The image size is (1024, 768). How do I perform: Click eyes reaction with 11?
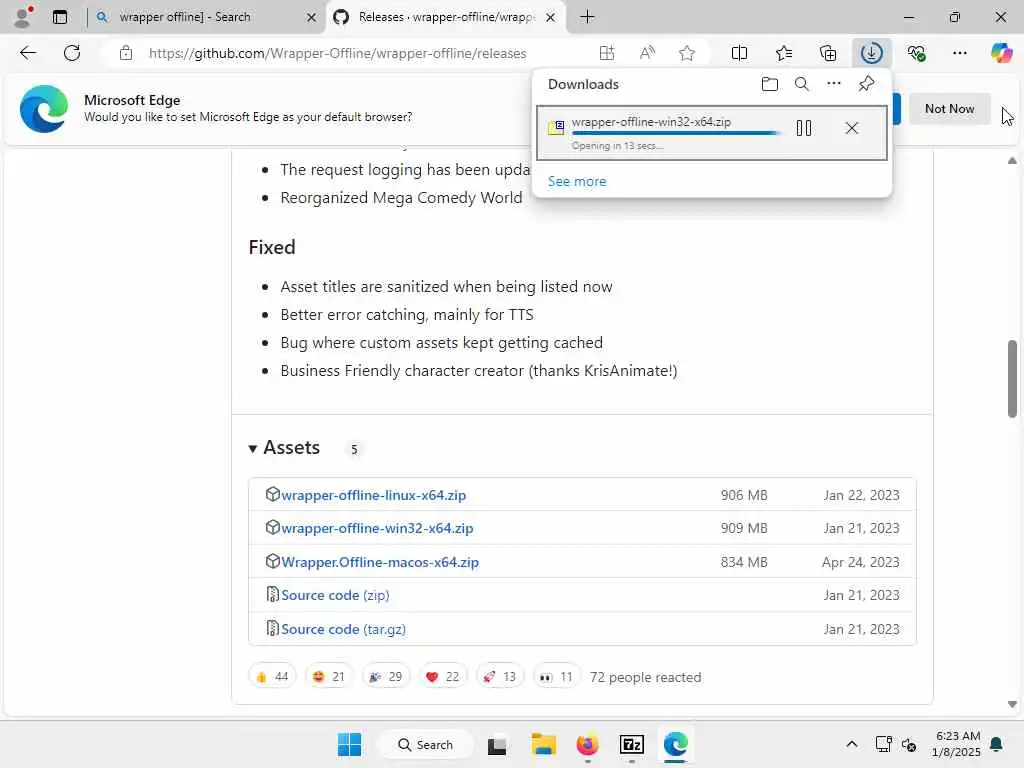(x=556, y=677)
